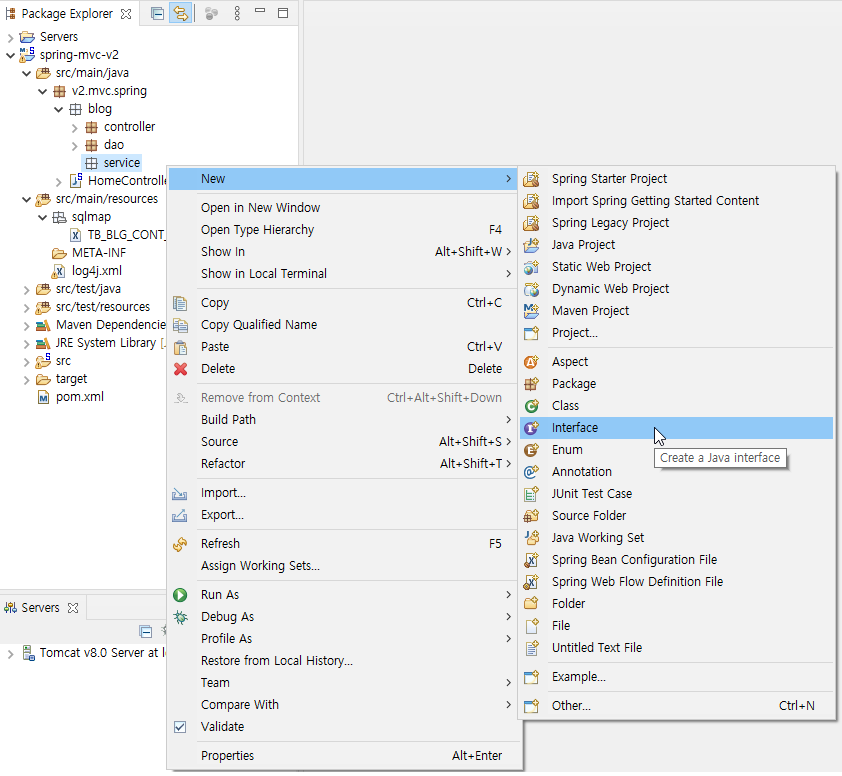Click the Enum icon in the New submenu
This screenshot has height=776, width=842.
click(x=531, y=450)
